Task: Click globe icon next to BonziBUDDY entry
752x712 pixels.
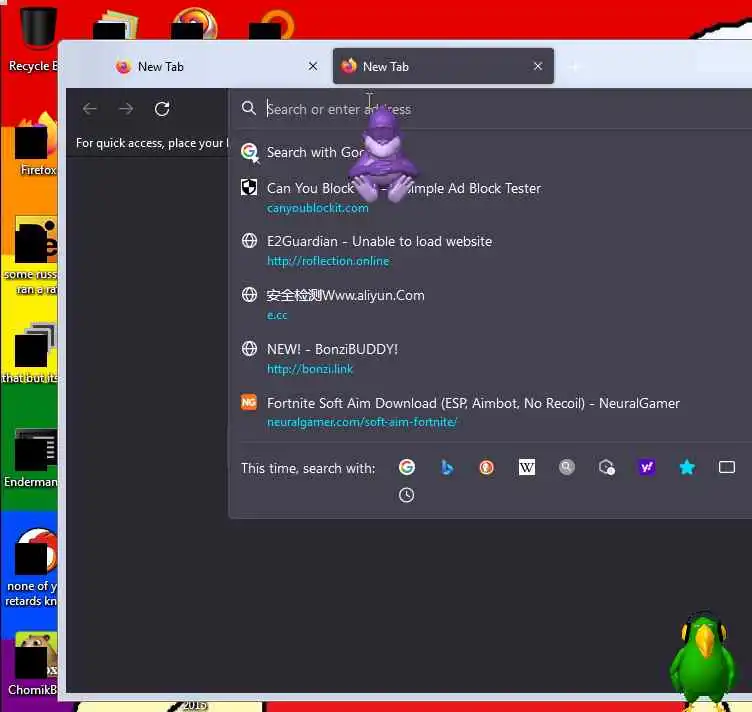Action: (x=249, y=348)
